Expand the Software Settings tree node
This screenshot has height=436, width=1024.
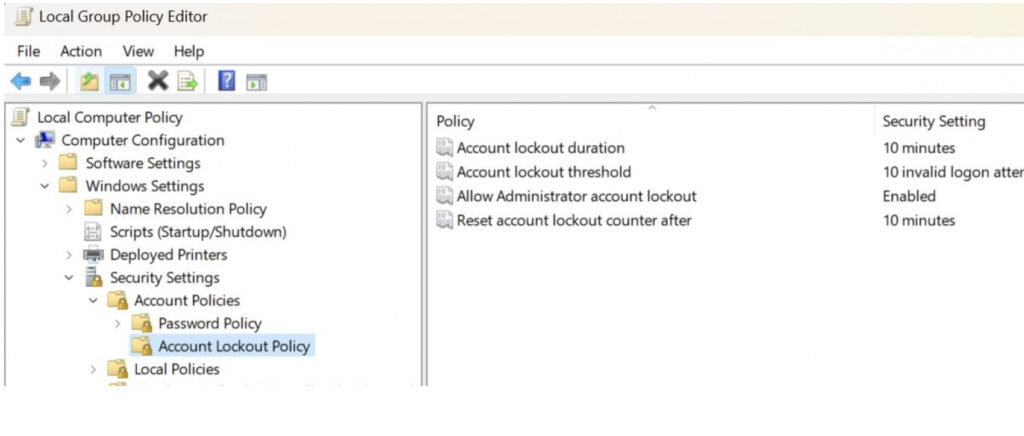click(45, 163)
